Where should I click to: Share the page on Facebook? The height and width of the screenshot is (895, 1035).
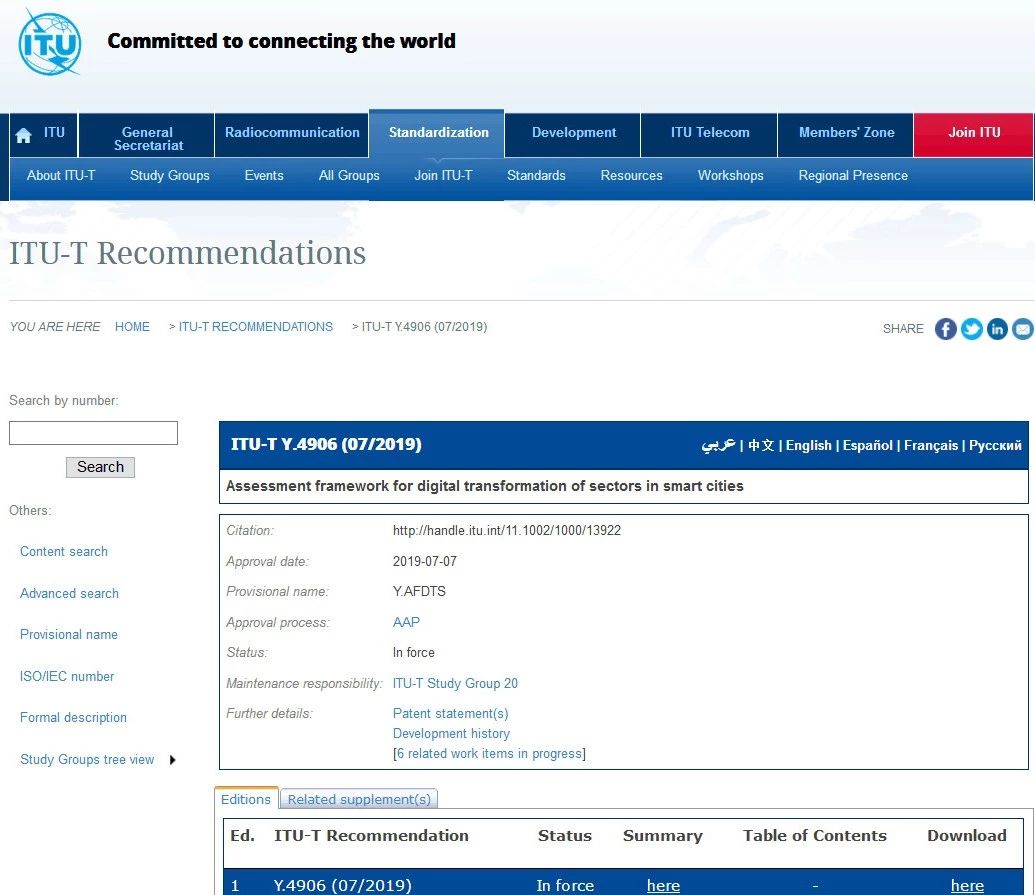pos(945,329)
